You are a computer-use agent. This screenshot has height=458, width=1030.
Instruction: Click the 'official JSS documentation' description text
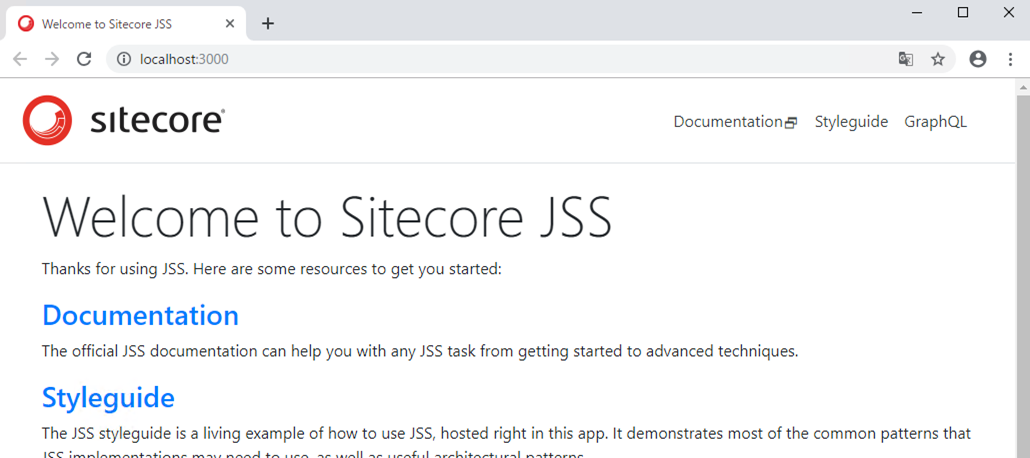[x=420, y=351]
